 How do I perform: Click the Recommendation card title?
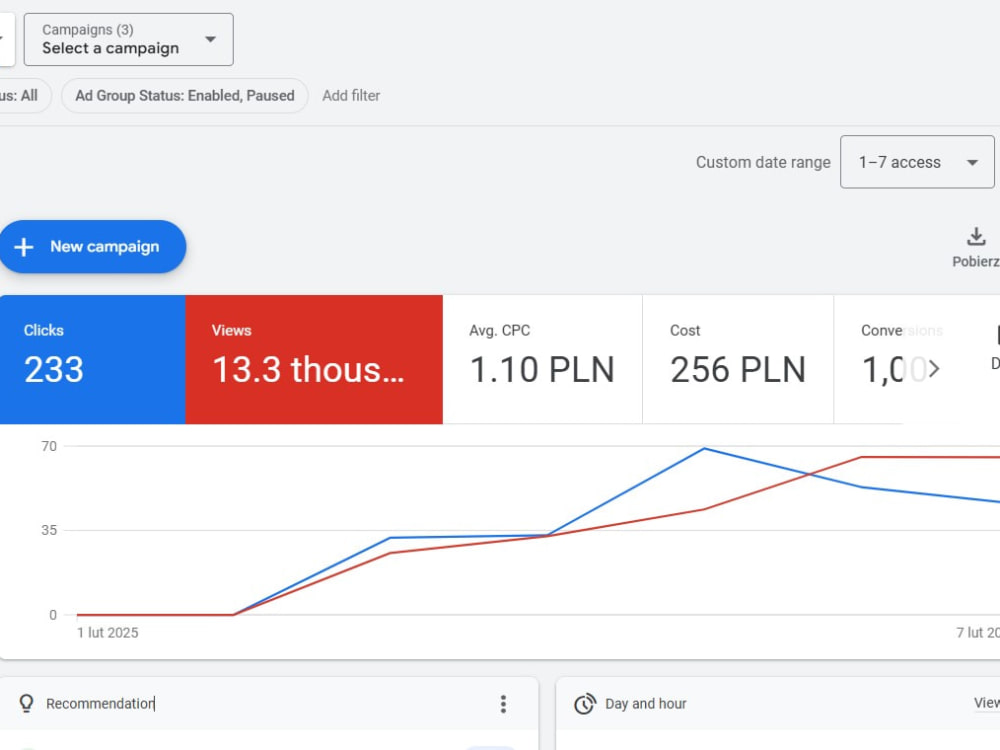(x=100, y=703)
